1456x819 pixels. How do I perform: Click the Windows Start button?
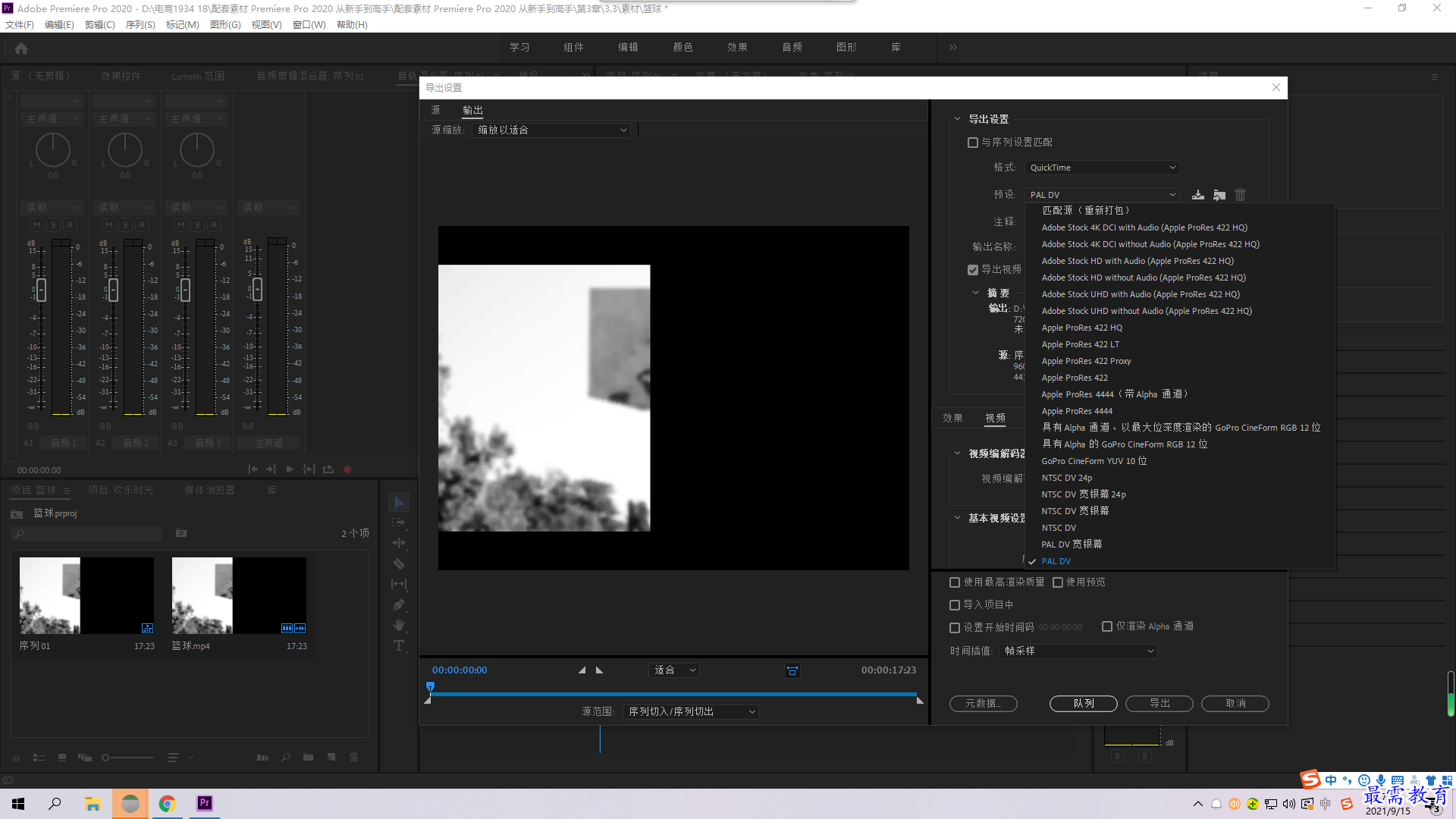click(x=18, y=804)
